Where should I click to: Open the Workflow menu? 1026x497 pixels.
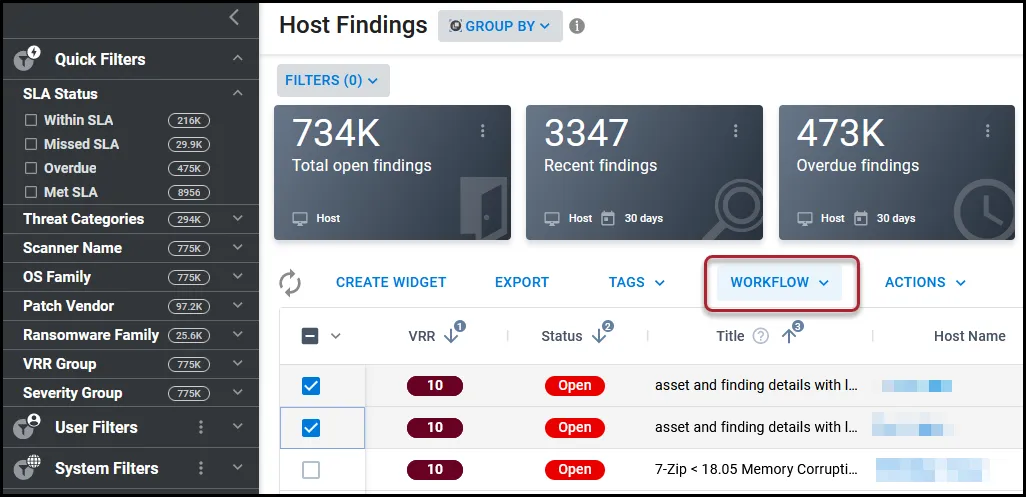pos(780,283)
